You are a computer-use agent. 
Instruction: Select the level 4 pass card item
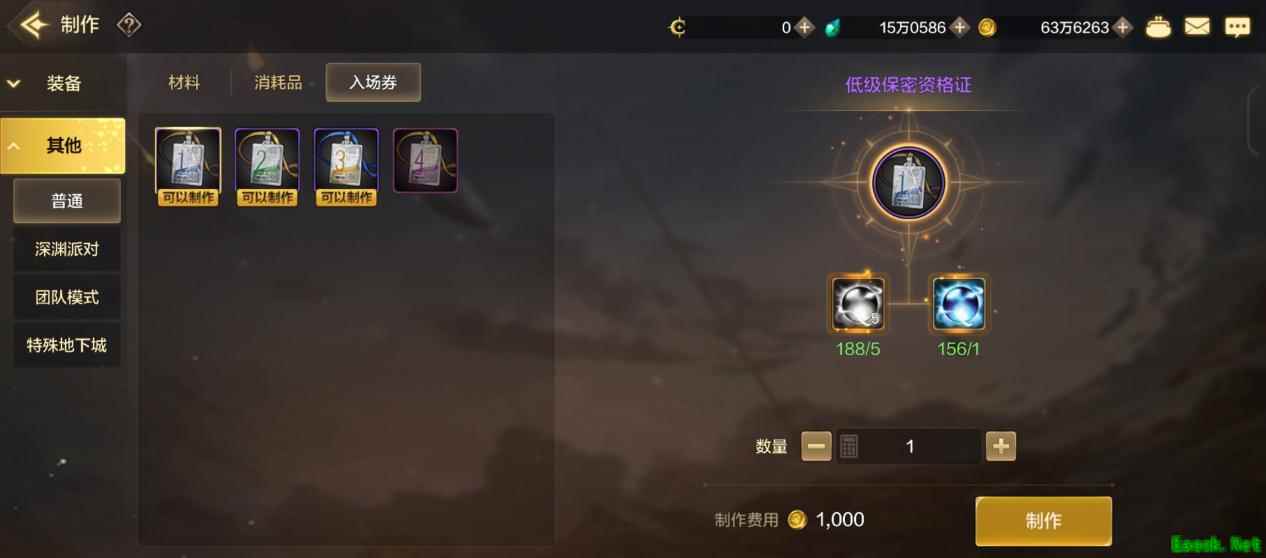tap(425, 161)
